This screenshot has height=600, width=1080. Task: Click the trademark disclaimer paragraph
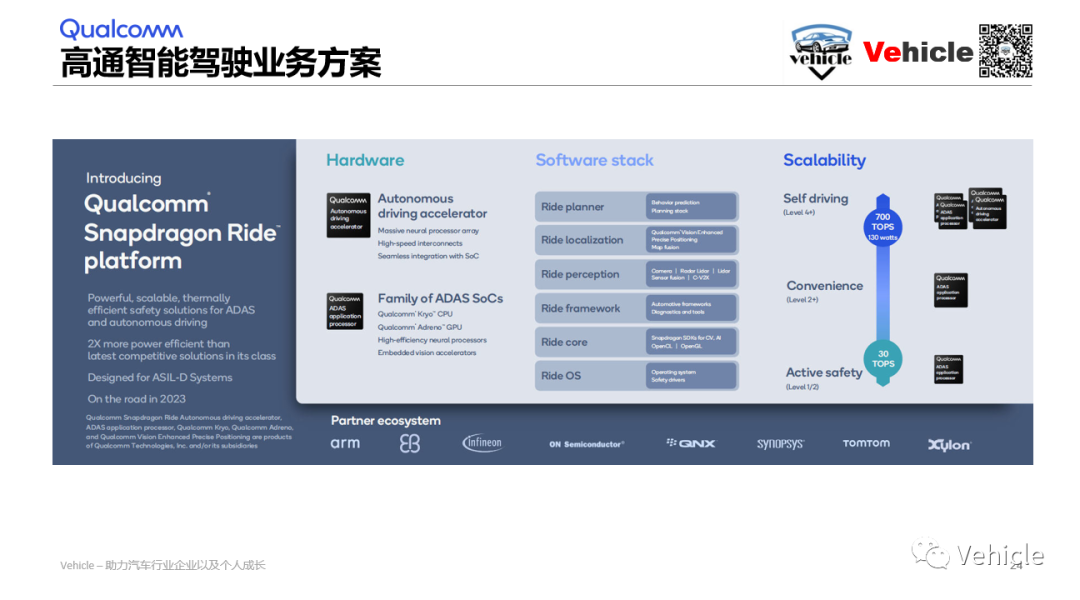(x=189, y=431)
